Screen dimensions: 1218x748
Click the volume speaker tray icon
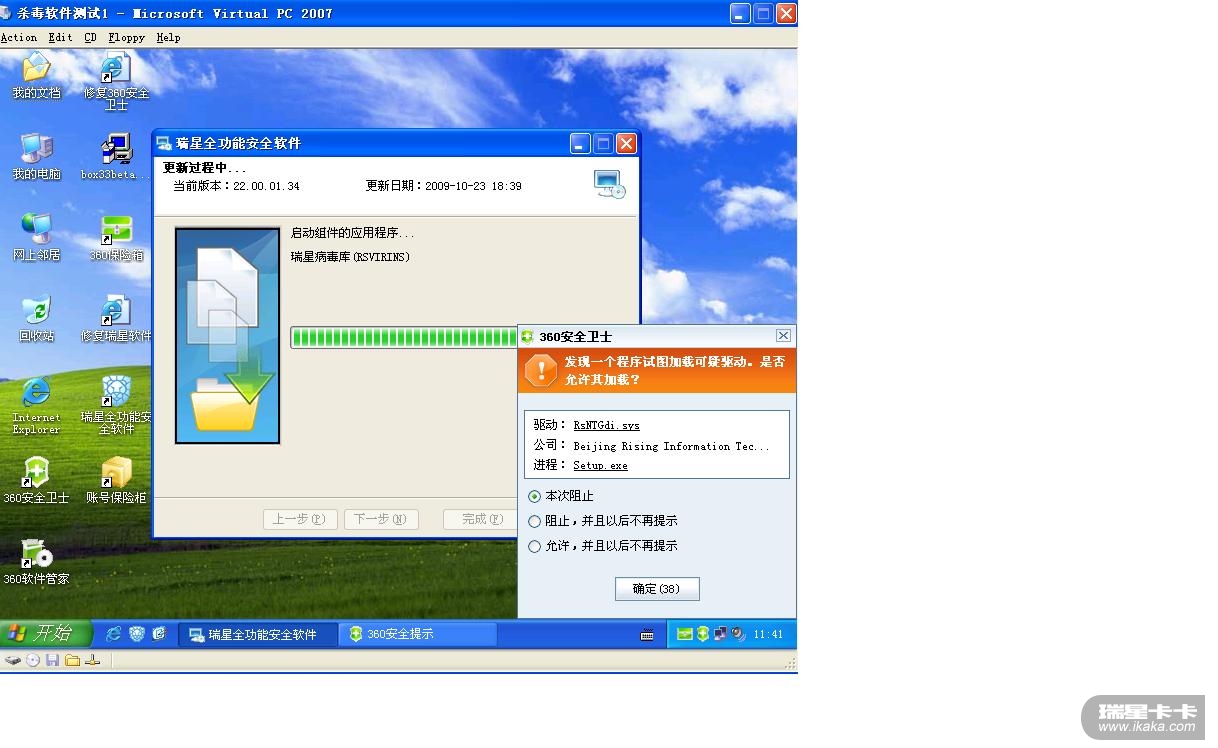(x=738, y=634)
